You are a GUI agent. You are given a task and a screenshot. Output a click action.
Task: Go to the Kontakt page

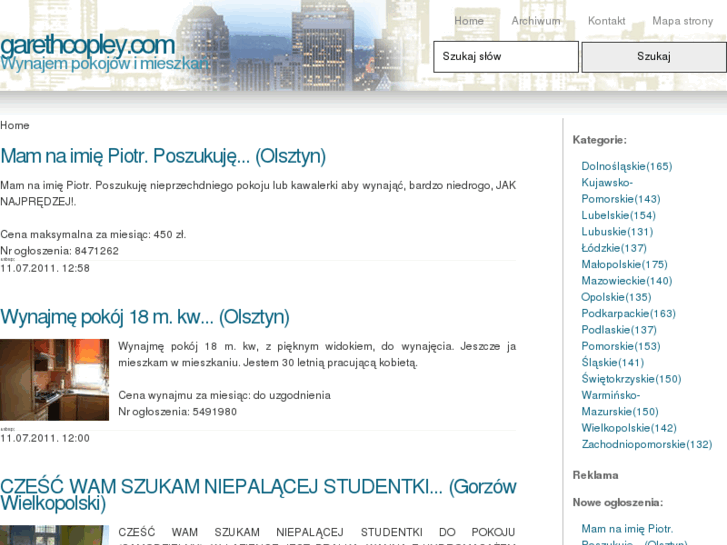click(606, 21)
